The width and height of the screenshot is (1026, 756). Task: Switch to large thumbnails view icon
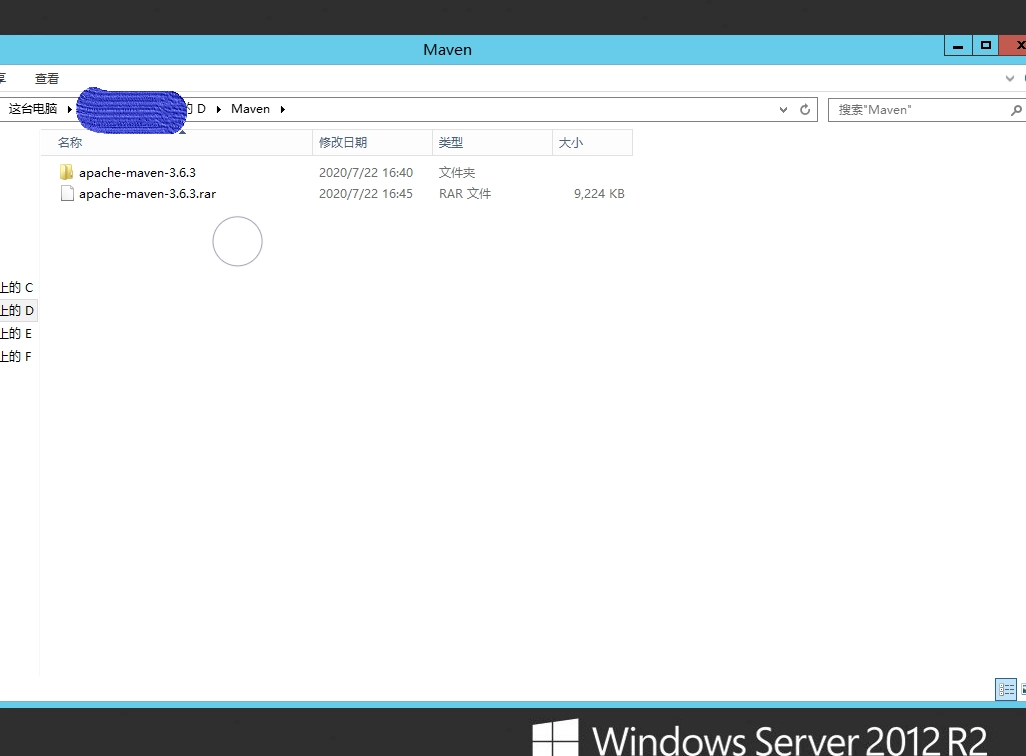point(1022,689)
